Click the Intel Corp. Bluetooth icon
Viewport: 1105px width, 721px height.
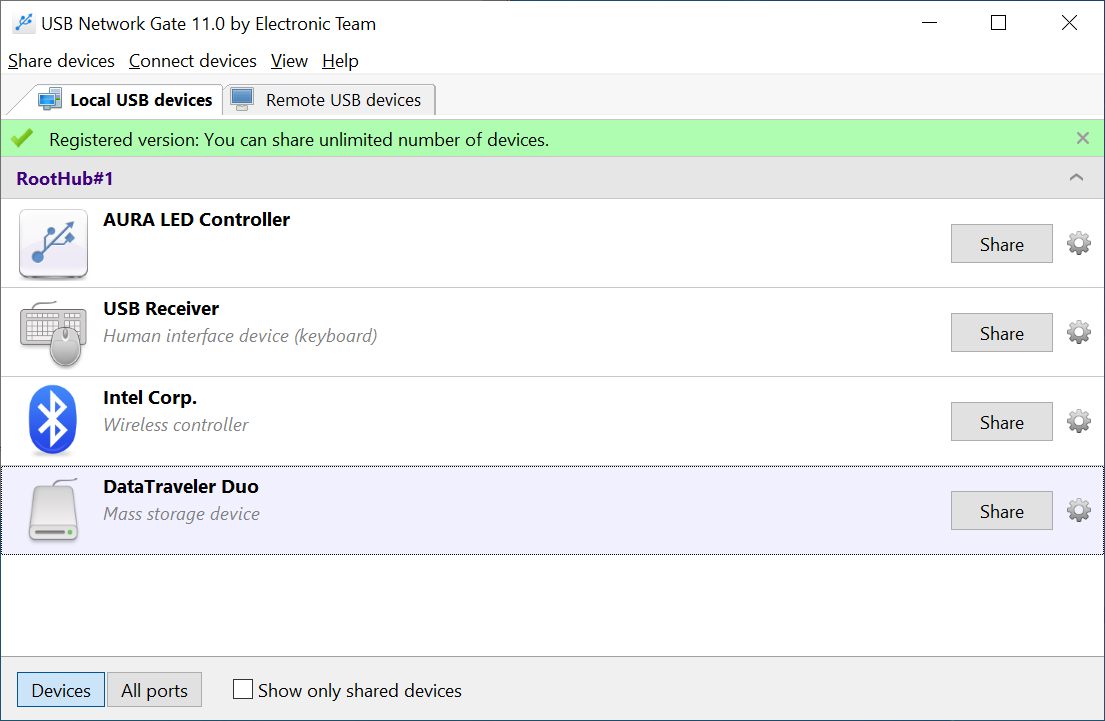pyautogui.click(x=53, y=420)
